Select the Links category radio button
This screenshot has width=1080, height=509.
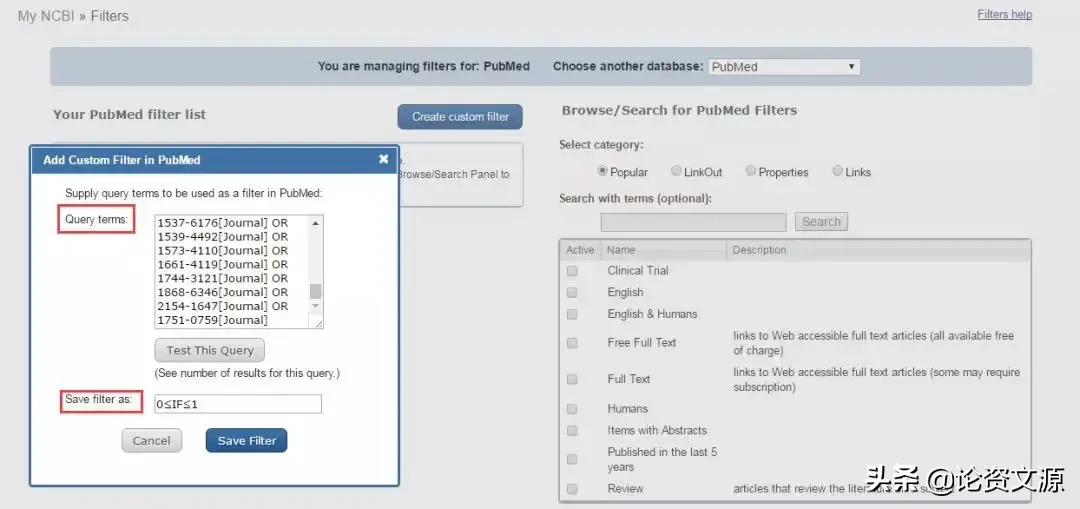click(838, 171)
